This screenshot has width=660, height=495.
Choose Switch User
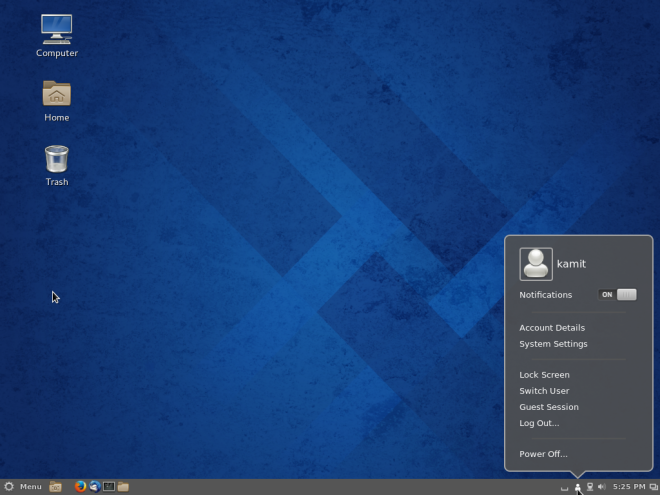(x=544, y=391)
